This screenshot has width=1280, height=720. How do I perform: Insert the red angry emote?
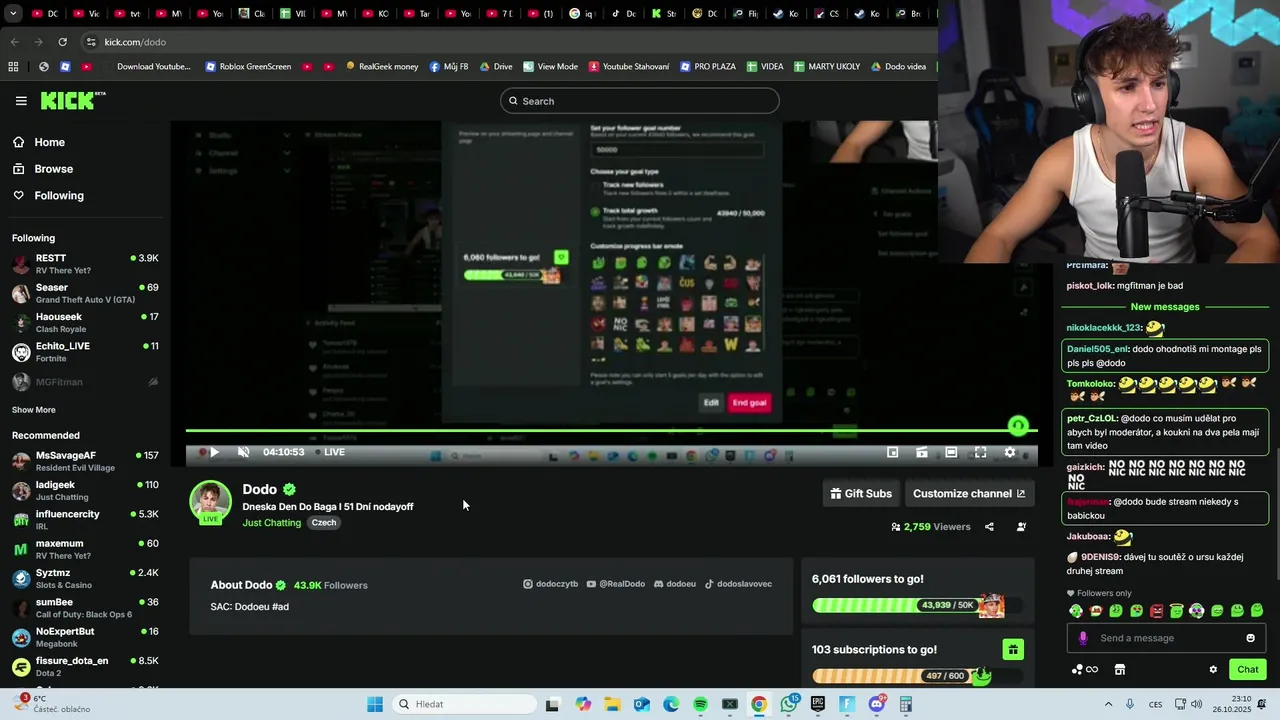(1156, 611)
